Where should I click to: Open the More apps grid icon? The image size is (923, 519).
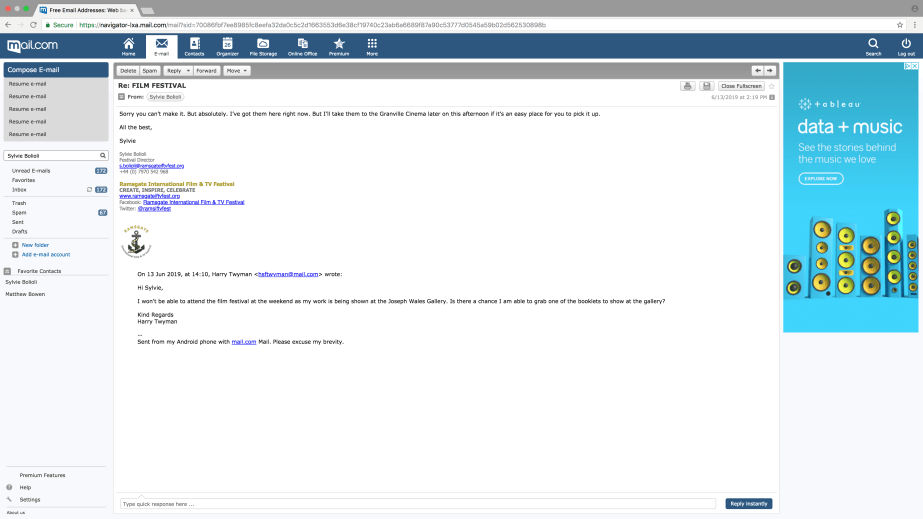point(372,46)
